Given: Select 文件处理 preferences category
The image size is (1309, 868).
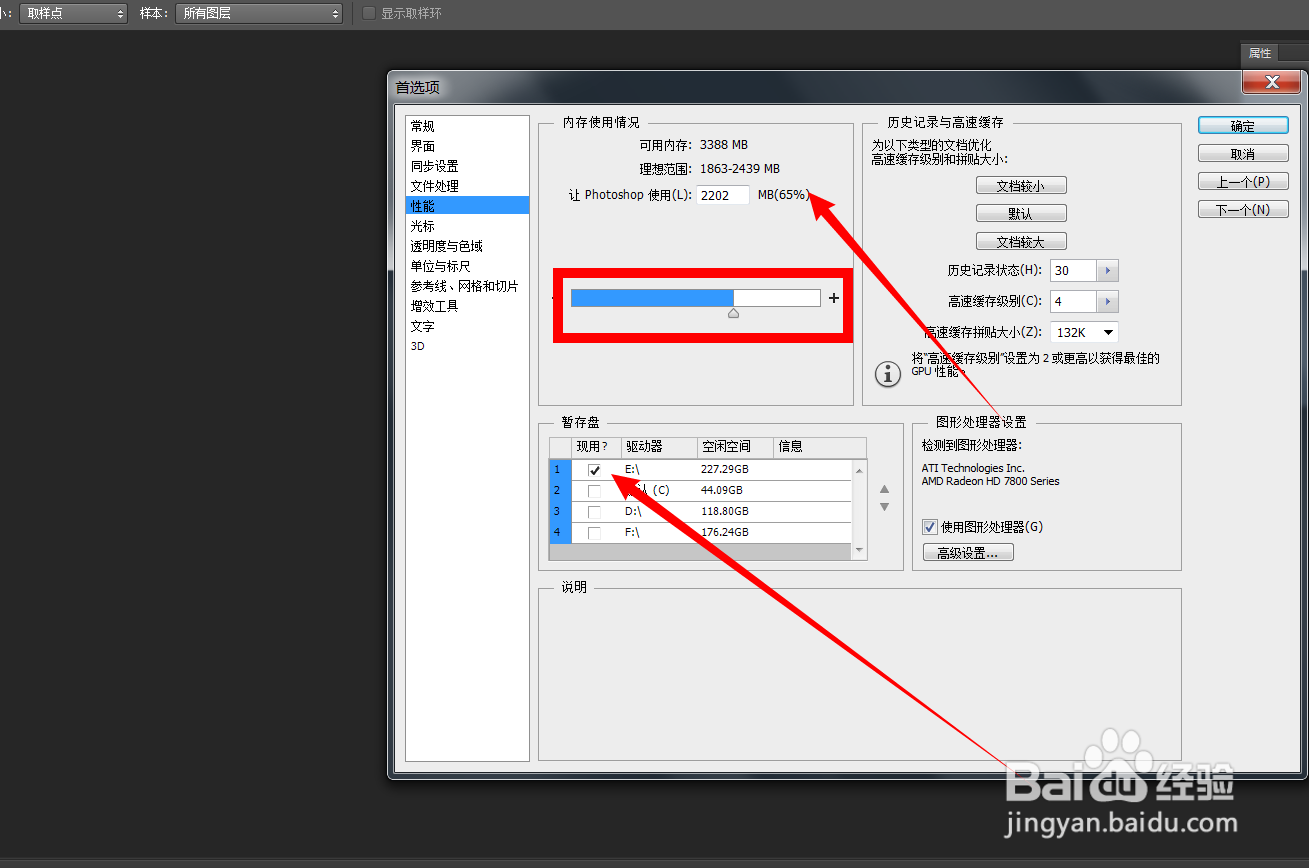Looking at the screenshot, I should (x=467, y=186).
